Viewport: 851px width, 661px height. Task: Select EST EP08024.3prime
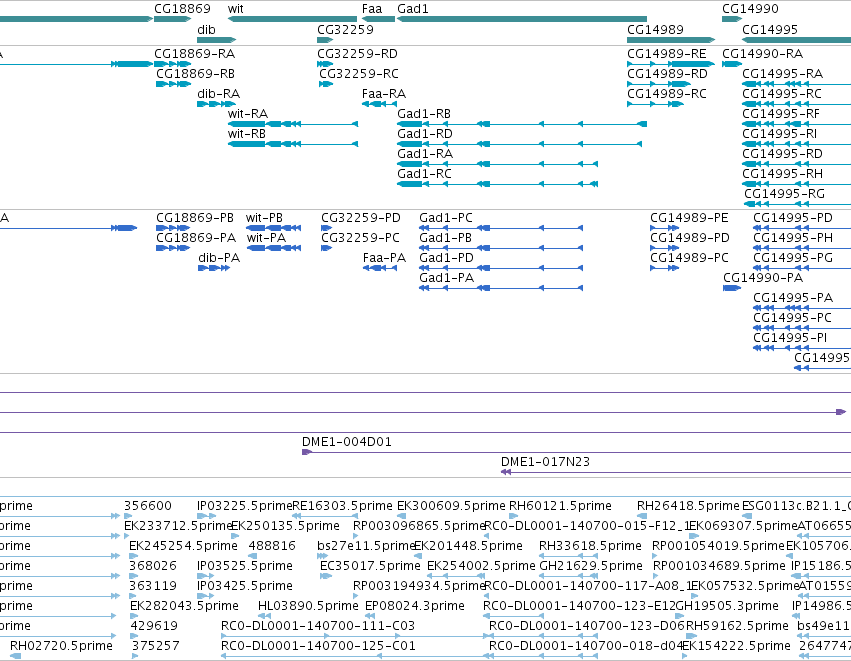click(370, 616)
